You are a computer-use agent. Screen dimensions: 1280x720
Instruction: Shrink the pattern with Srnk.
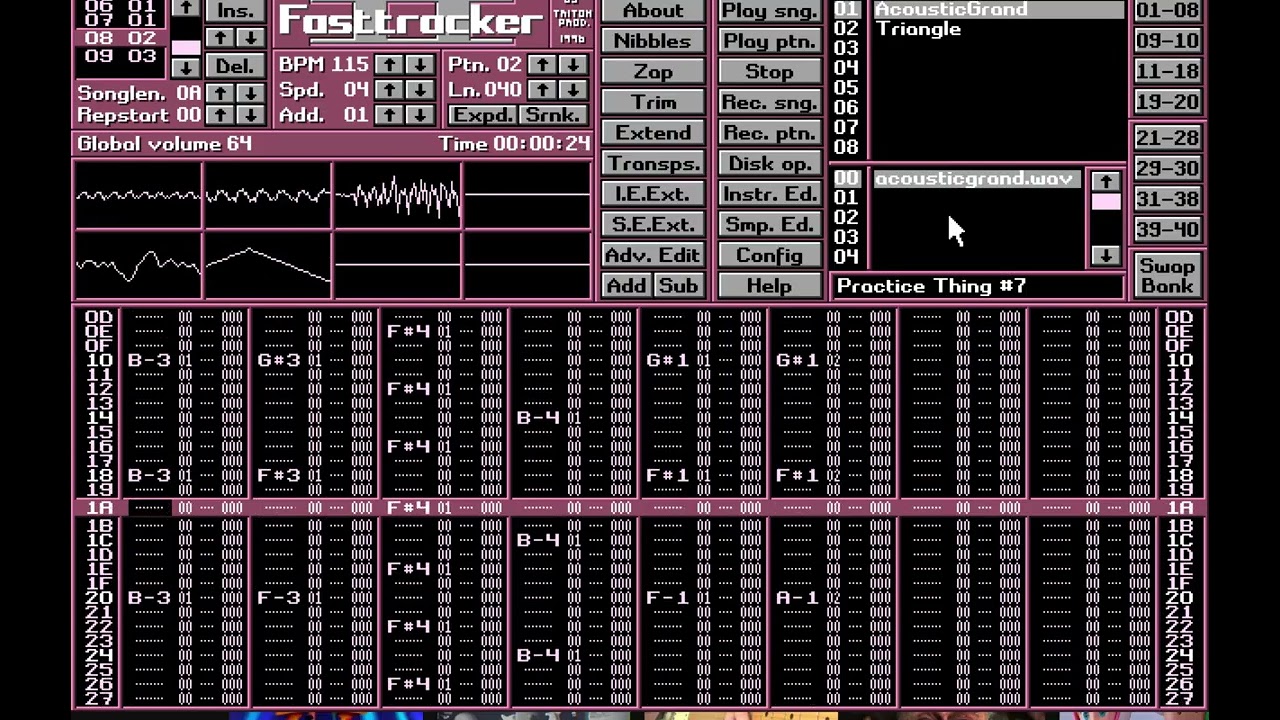[x=553, y=115]
